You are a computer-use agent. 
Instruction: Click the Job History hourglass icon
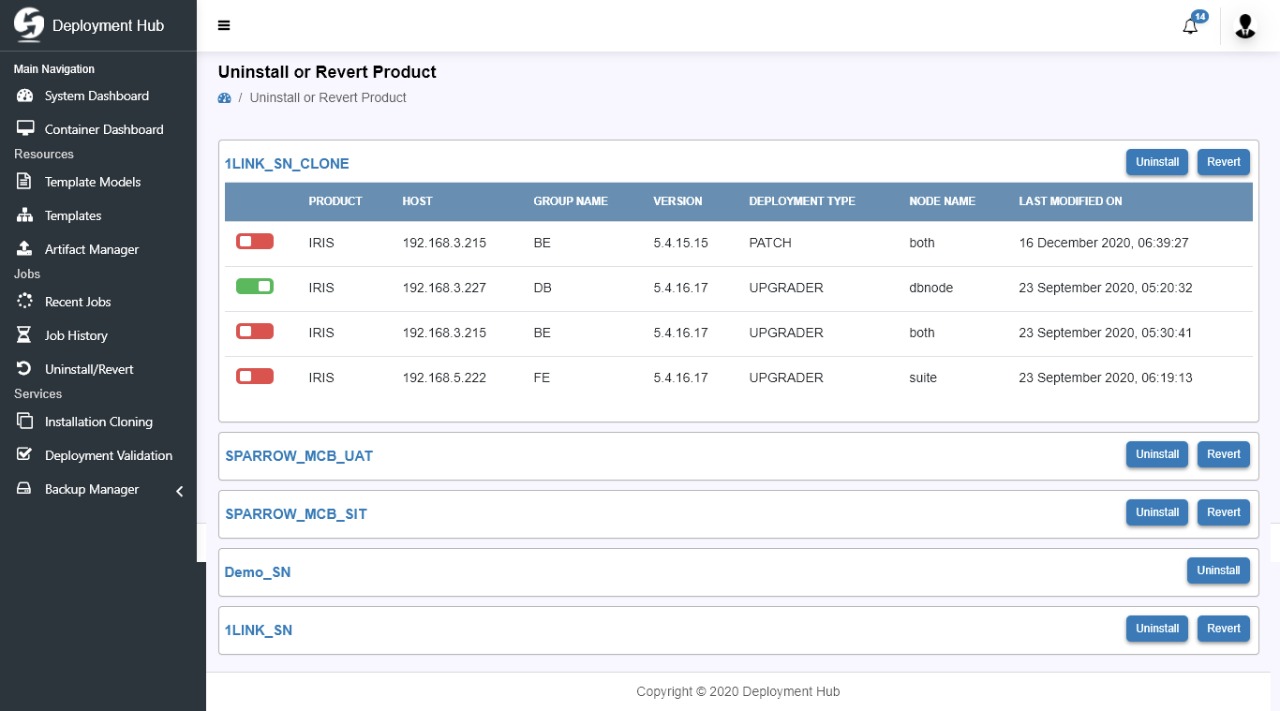tap(25, 335)
